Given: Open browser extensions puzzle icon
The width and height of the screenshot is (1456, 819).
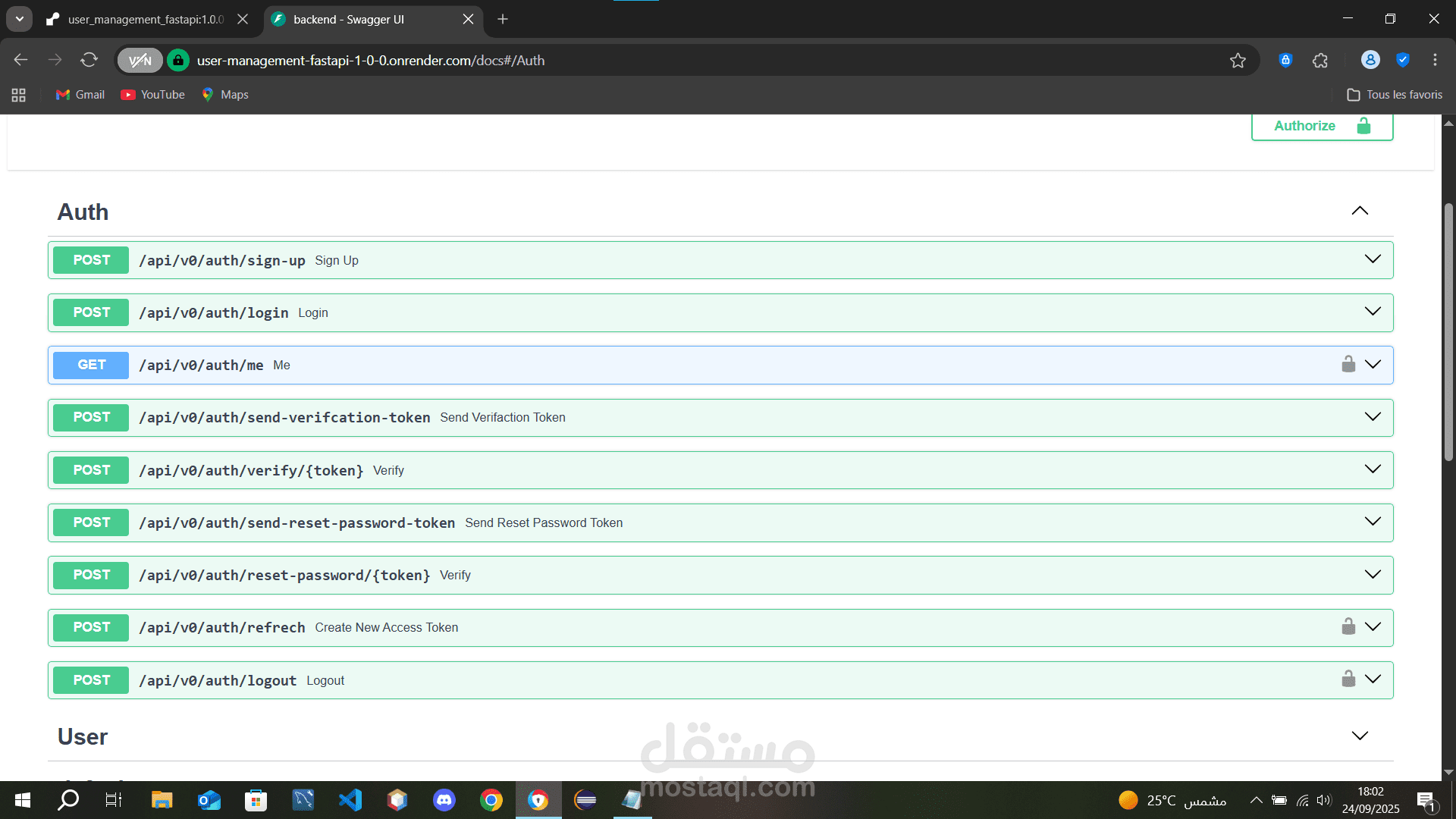Looking at the screenshot, I should 1320,61.
